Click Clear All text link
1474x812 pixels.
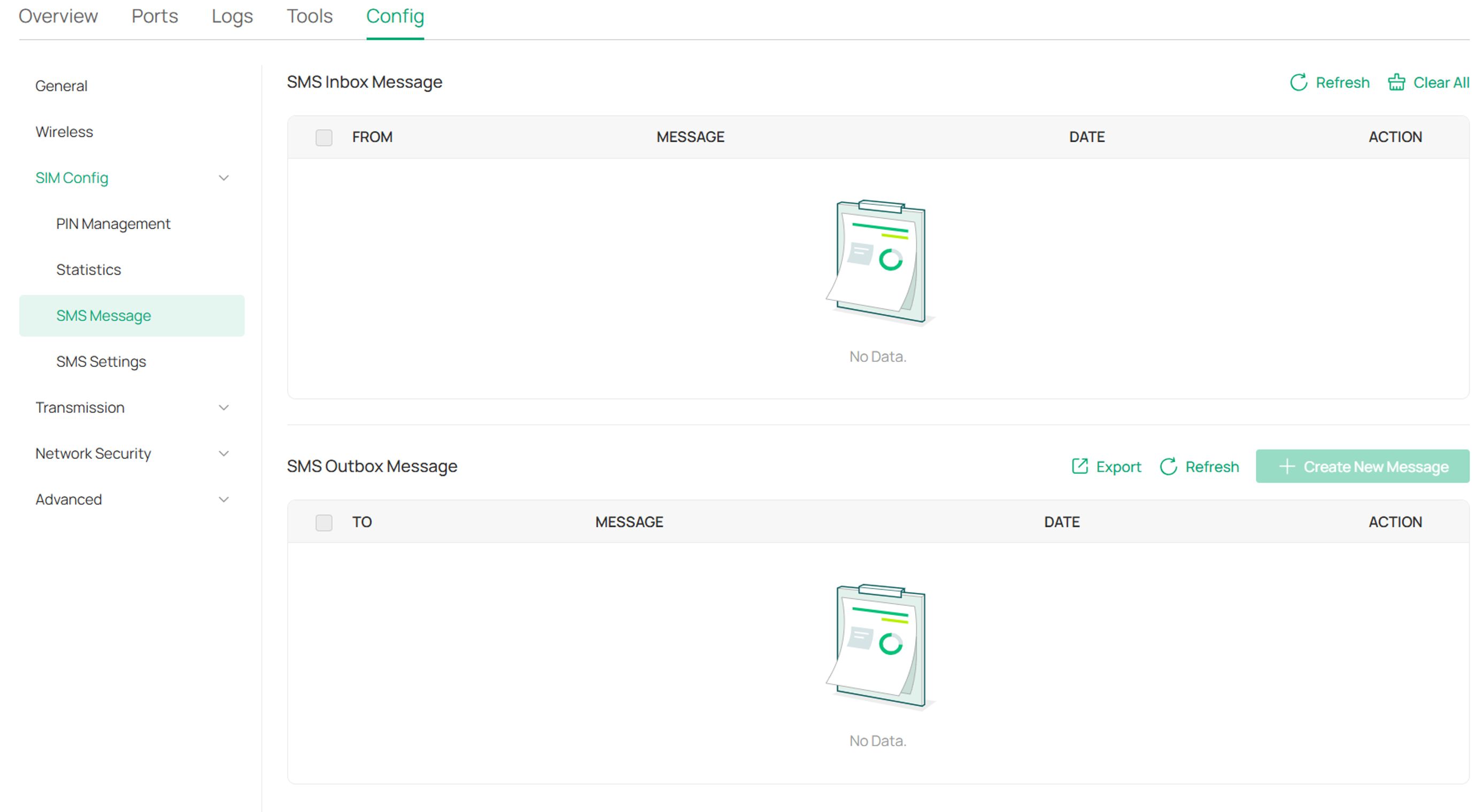1441,82
